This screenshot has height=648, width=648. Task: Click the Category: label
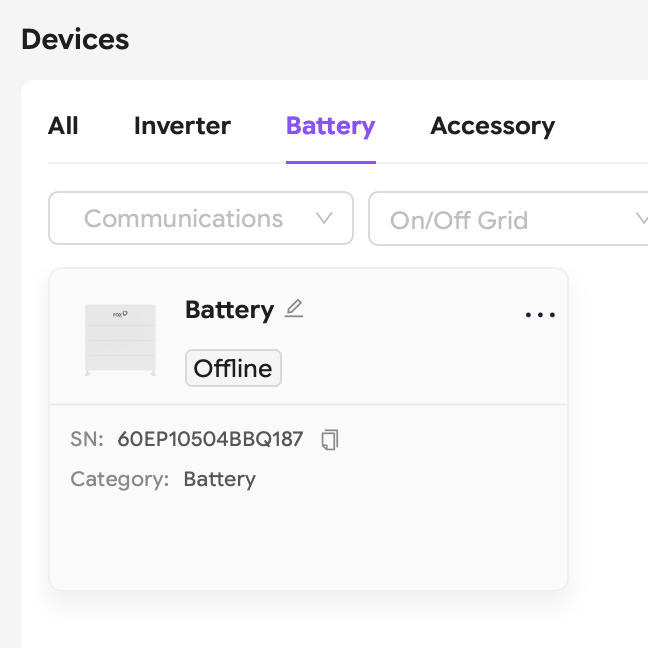coord(119,479)
